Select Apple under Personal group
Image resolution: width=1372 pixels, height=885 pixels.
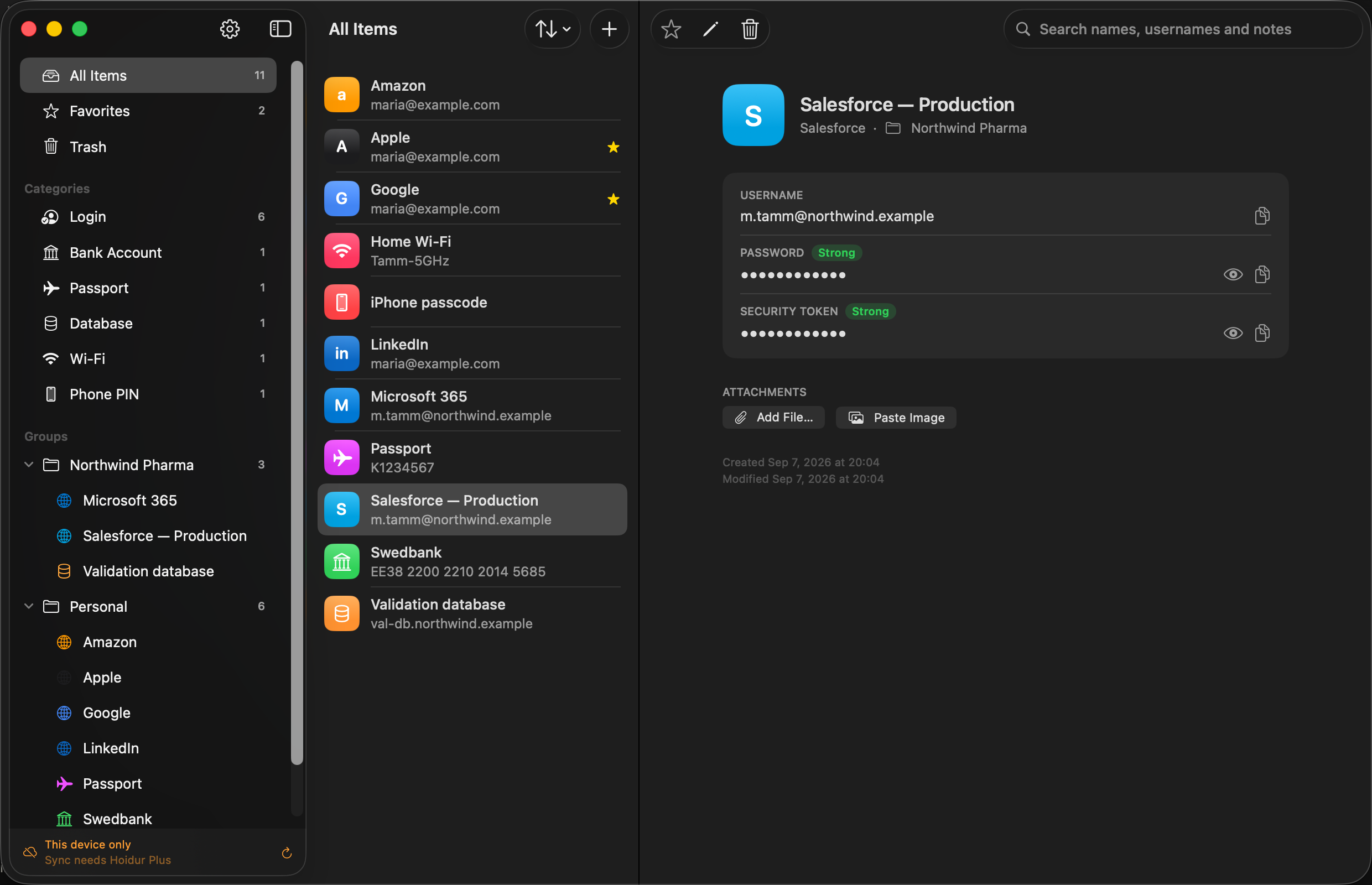coord(148,678)
